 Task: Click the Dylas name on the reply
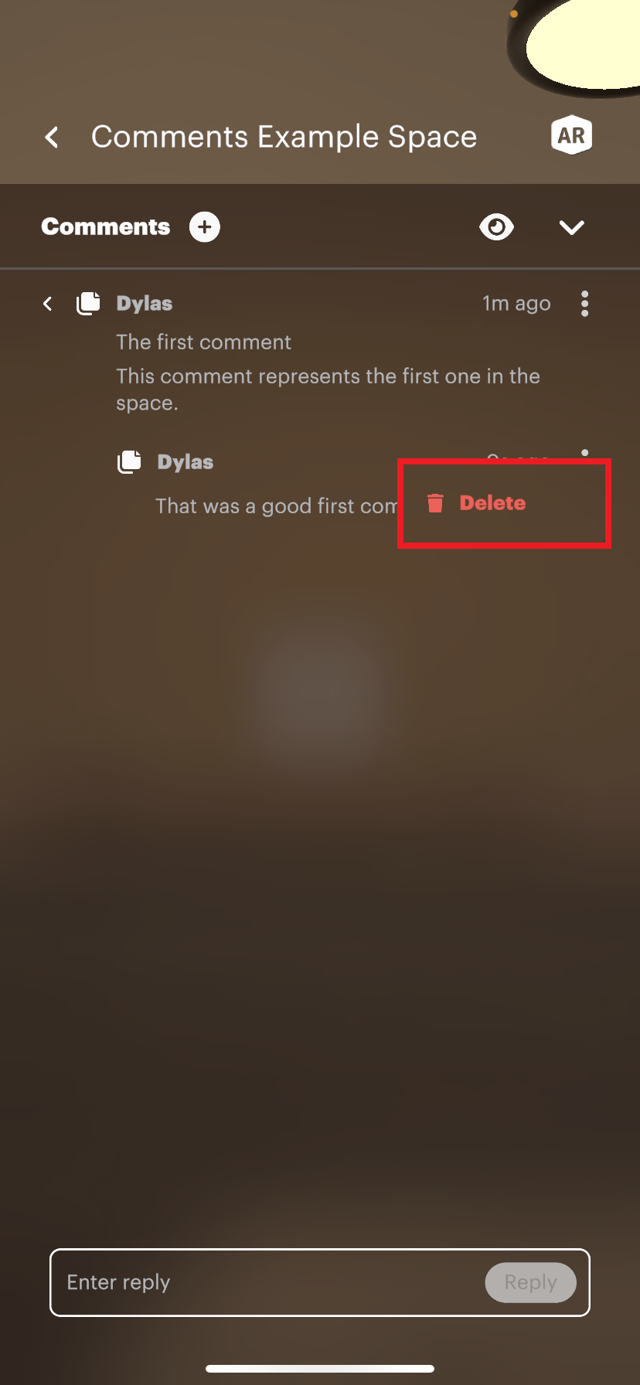click(185, 462)
